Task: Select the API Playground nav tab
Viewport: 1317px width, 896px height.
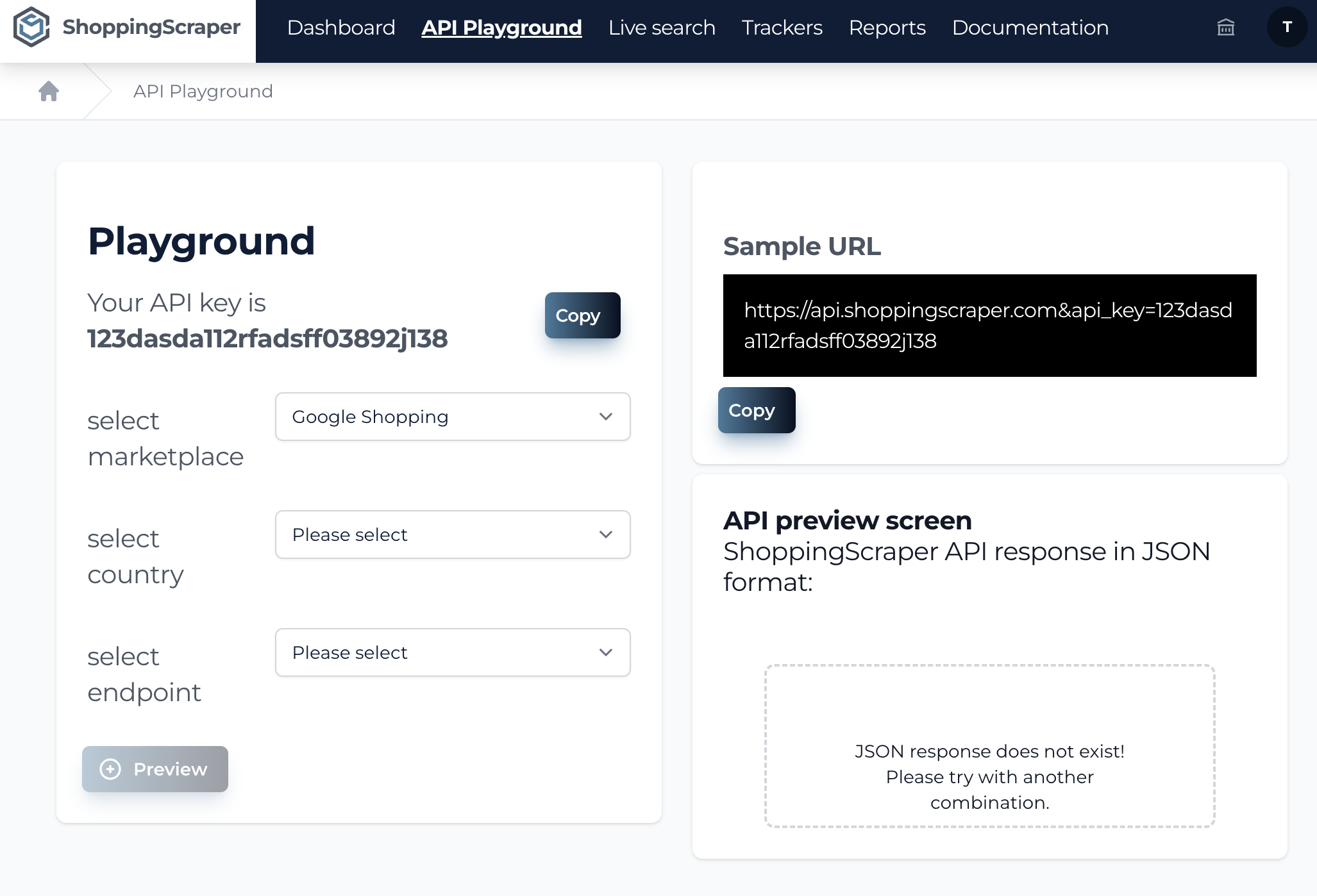Action: (x=501, y=28)
